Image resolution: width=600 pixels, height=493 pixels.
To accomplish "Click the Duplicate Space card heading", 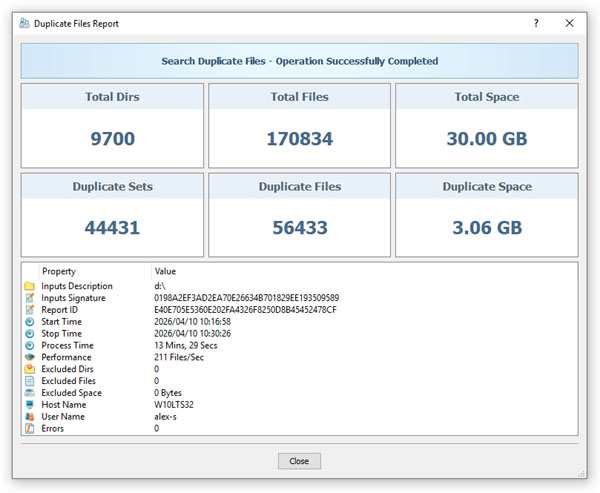I will click(487, 186).
